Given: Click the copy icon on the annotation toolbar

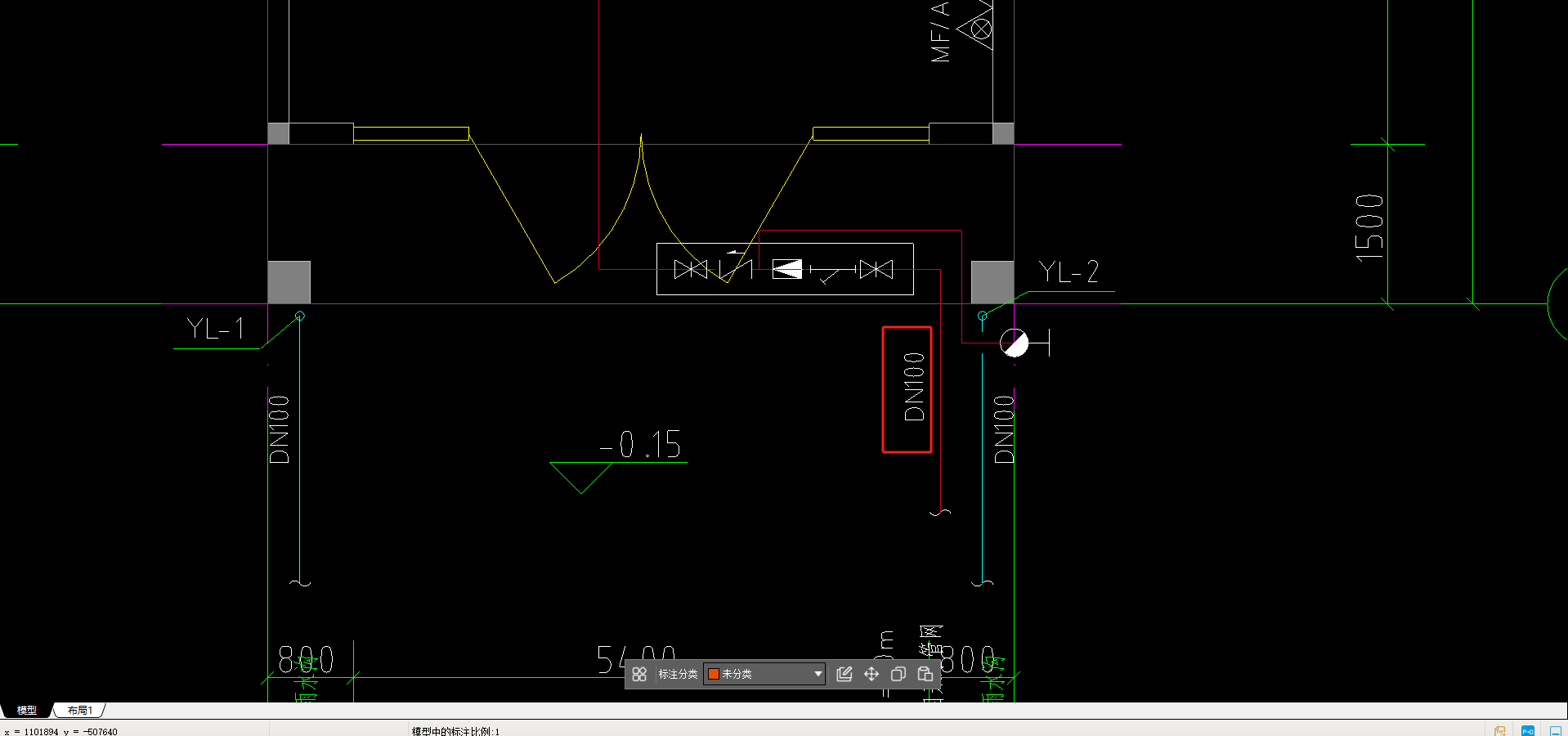Looking at the screenshot, I should point(898,674).
